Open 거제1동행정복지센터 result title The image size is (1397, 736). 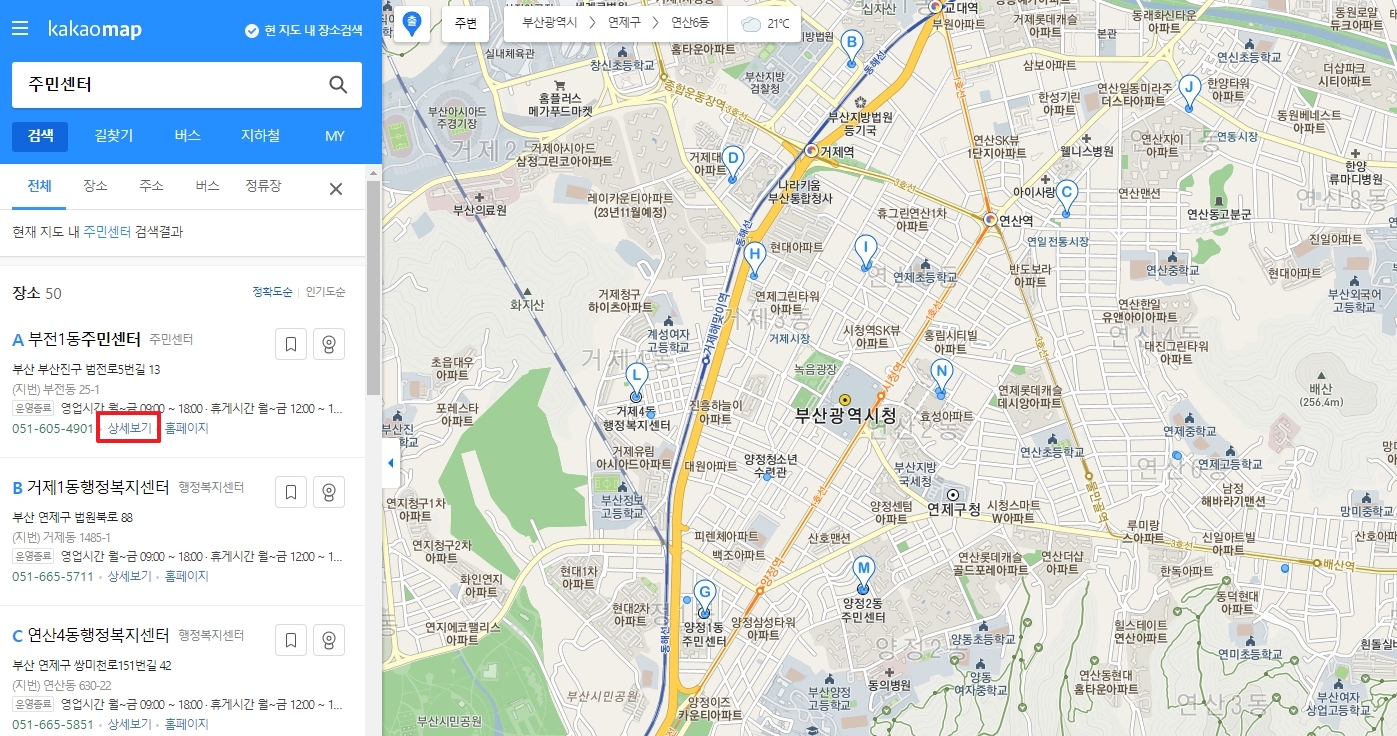coord(98,488)
